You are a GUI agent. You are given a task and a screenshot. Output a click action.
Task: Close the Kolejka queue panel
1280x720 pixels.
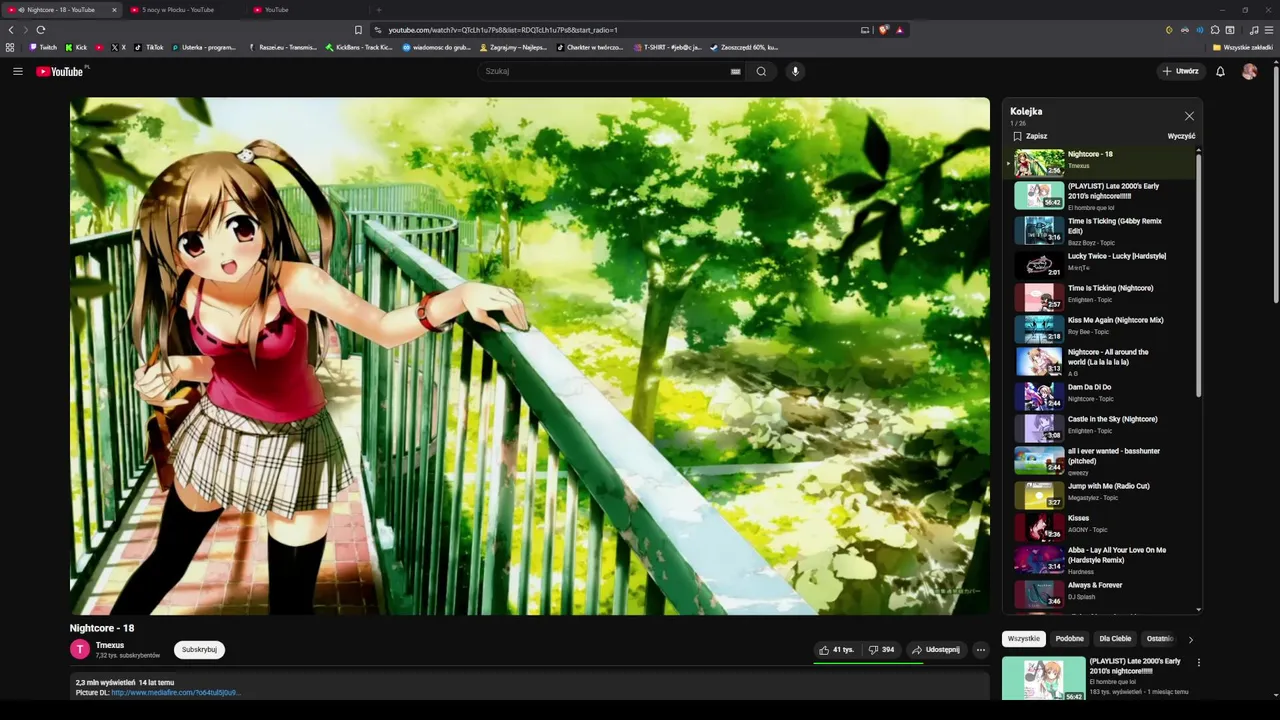(x=1189, y=116)
